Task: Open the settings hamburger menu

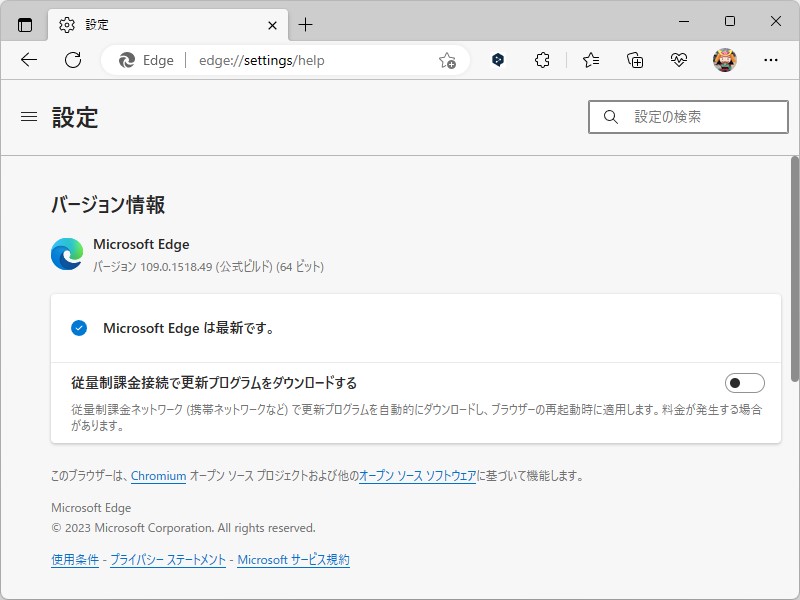Action: click(28, 116)
